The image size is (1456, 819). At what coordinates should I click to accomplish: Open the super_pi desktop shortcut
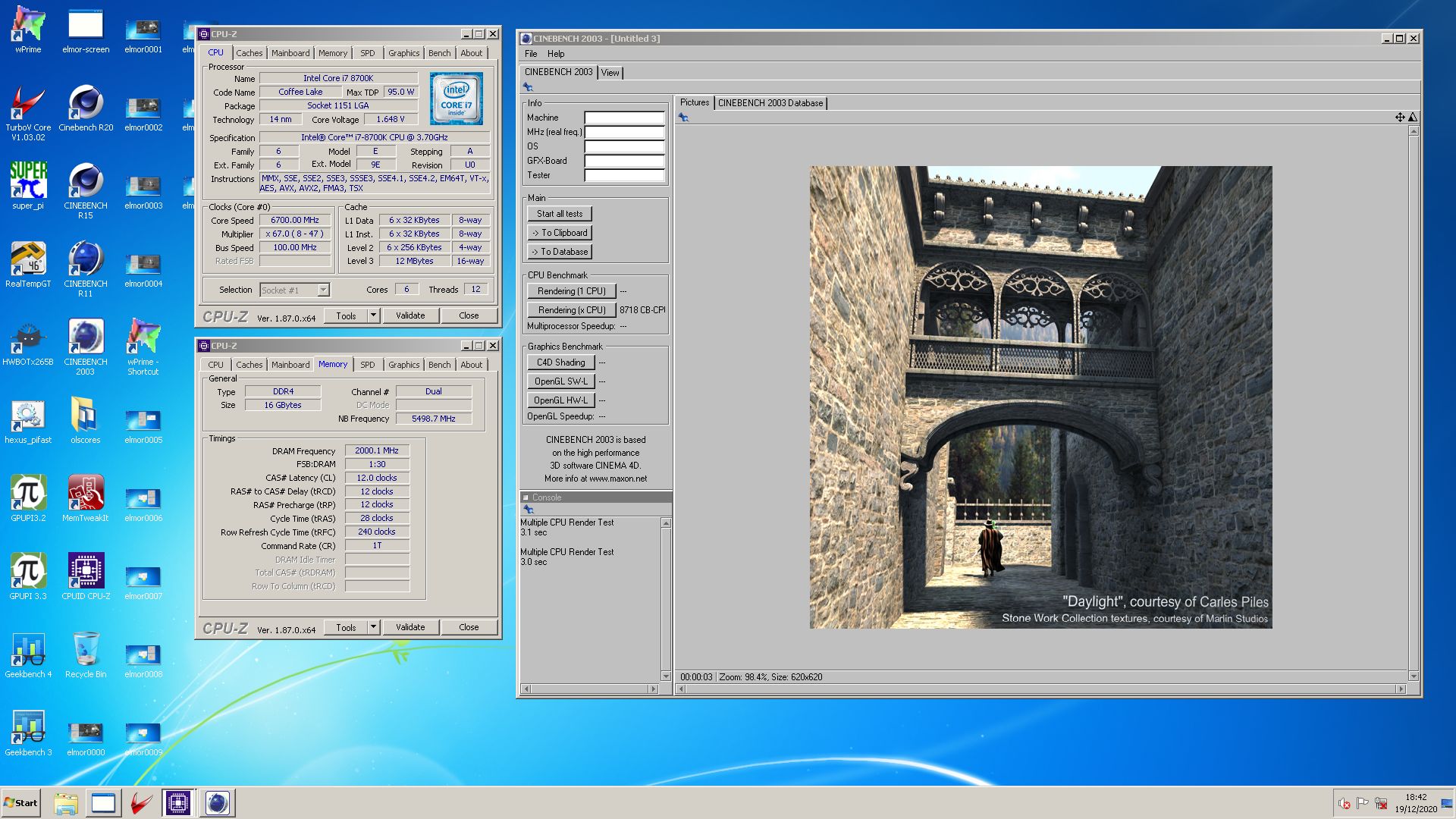[28, 187]
